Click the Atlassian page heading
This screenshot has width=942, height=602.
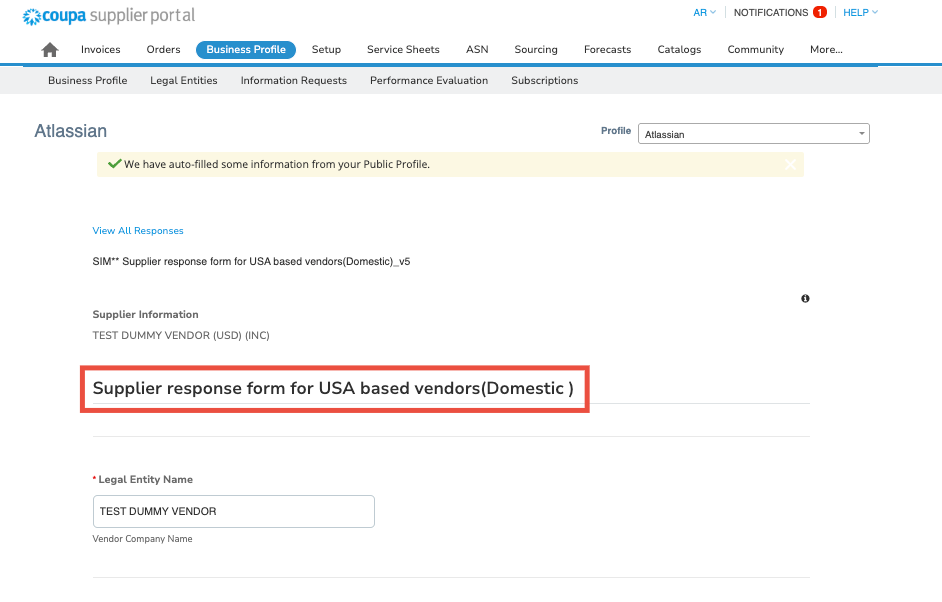pyautogui.click(x=70, y=131)
